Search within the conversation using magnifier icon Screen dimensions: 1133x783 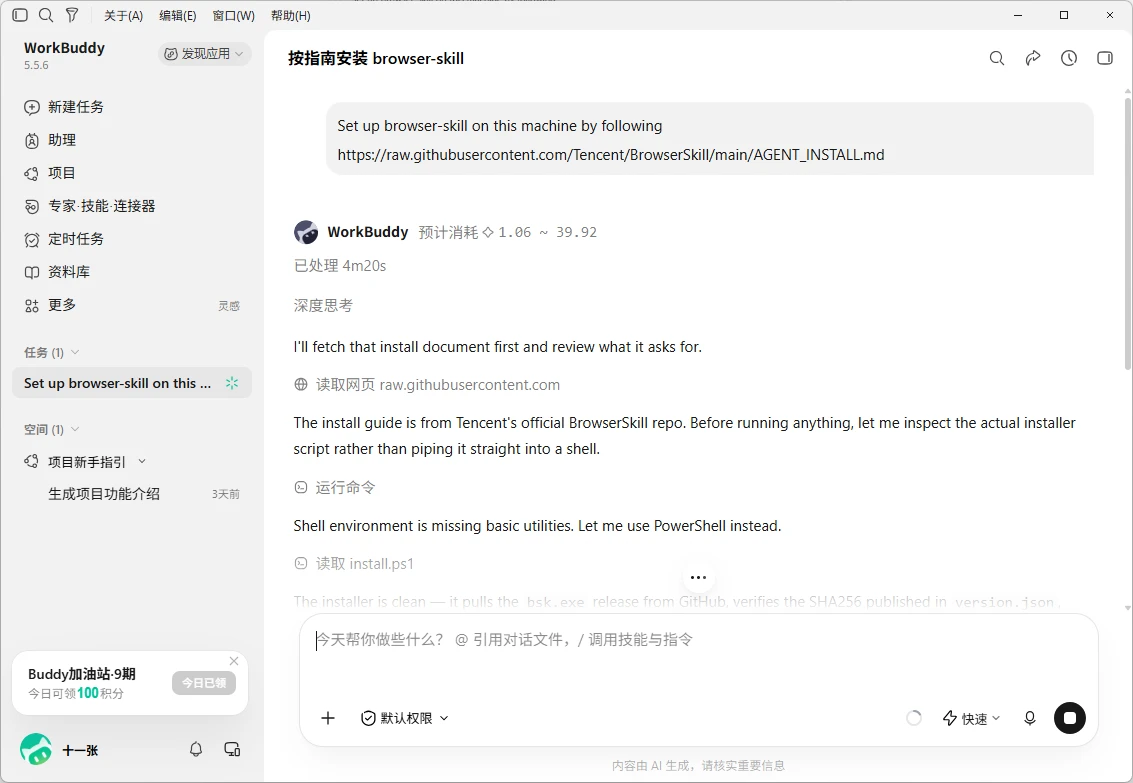pos(997,59)
